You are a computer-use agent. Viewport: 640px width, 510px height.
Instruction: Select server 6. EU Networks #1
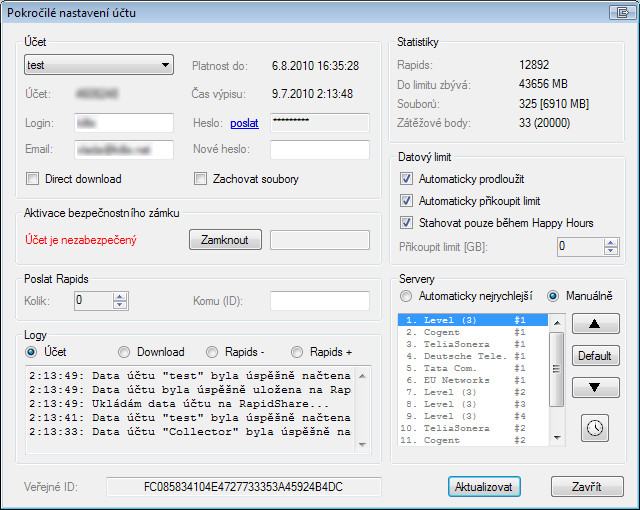point(473,380)
